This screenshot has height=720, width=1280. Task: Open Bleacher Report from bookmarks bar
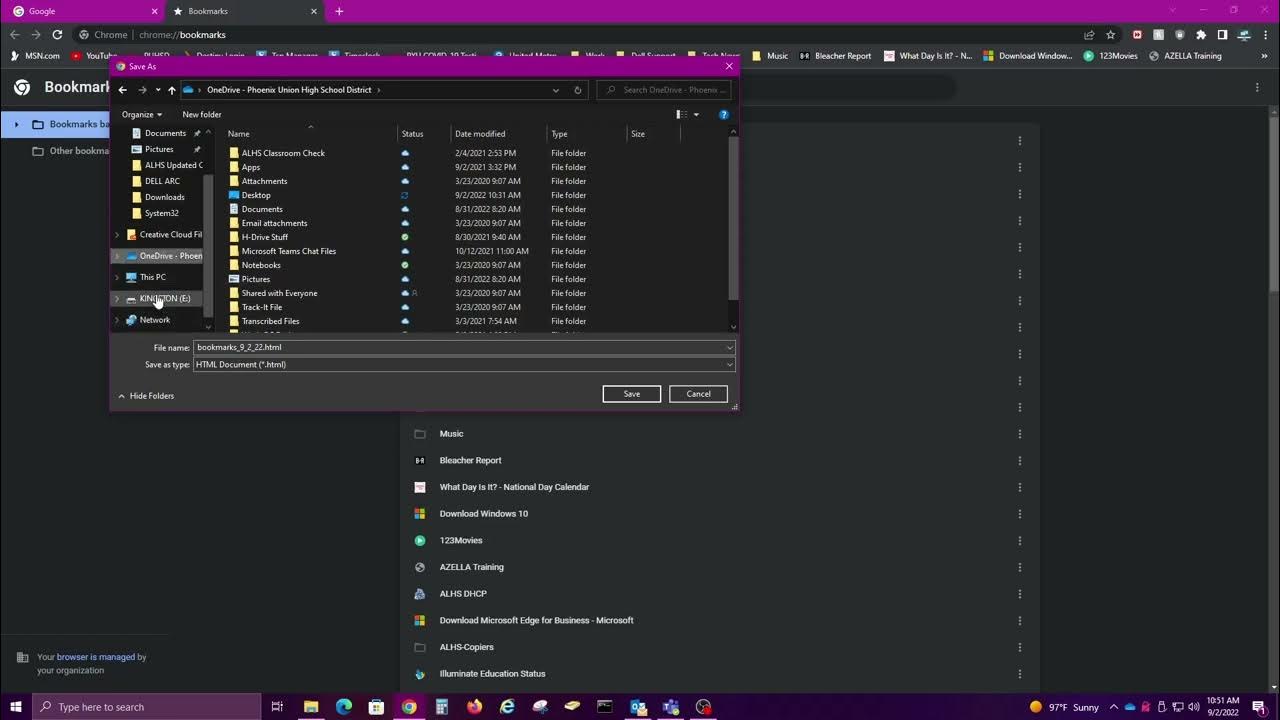tap(834, 56)
